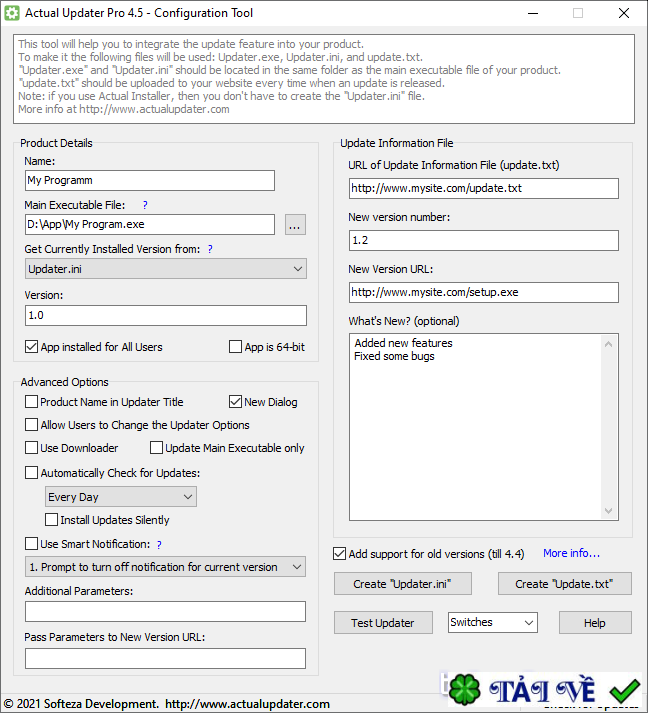Click the app icon in title bar
The image size is (648, 713).
click(x=12, y=13)
